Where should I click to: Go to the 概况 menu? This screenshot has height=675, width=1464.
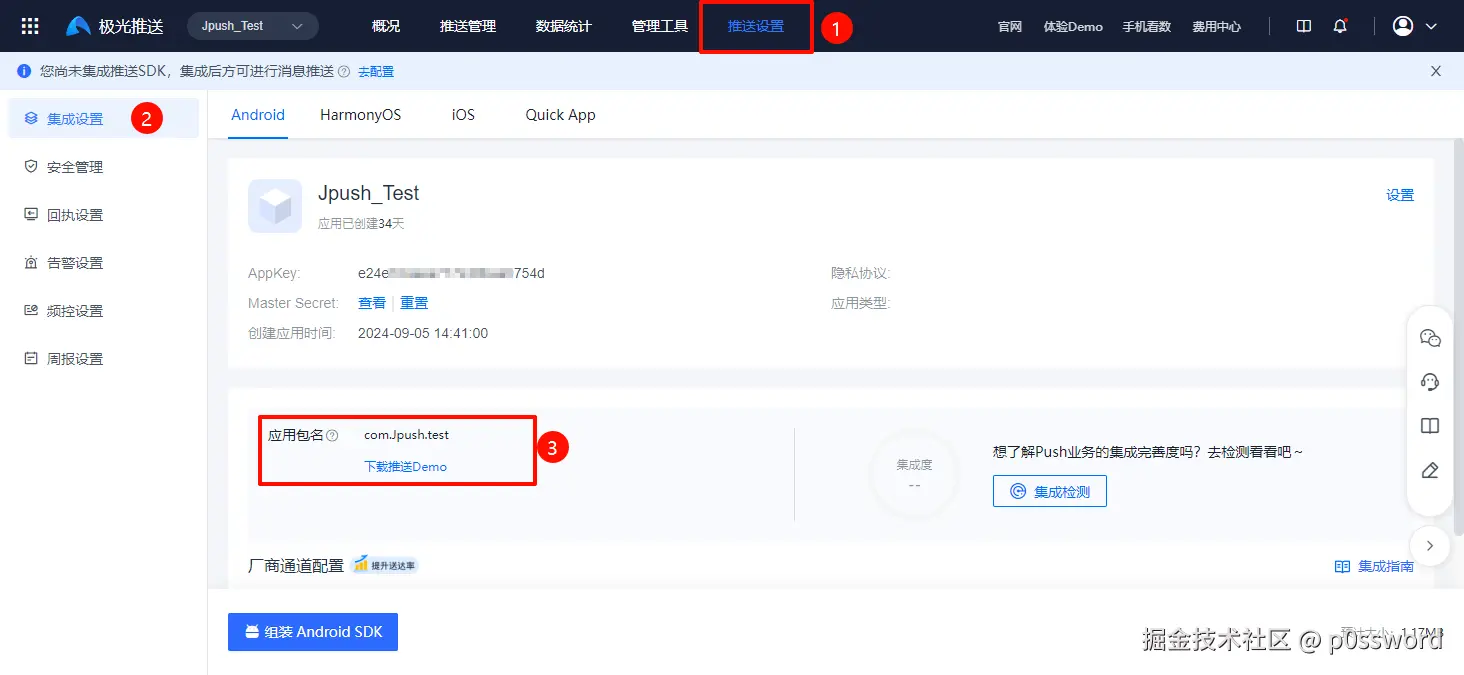pos(386,26)
